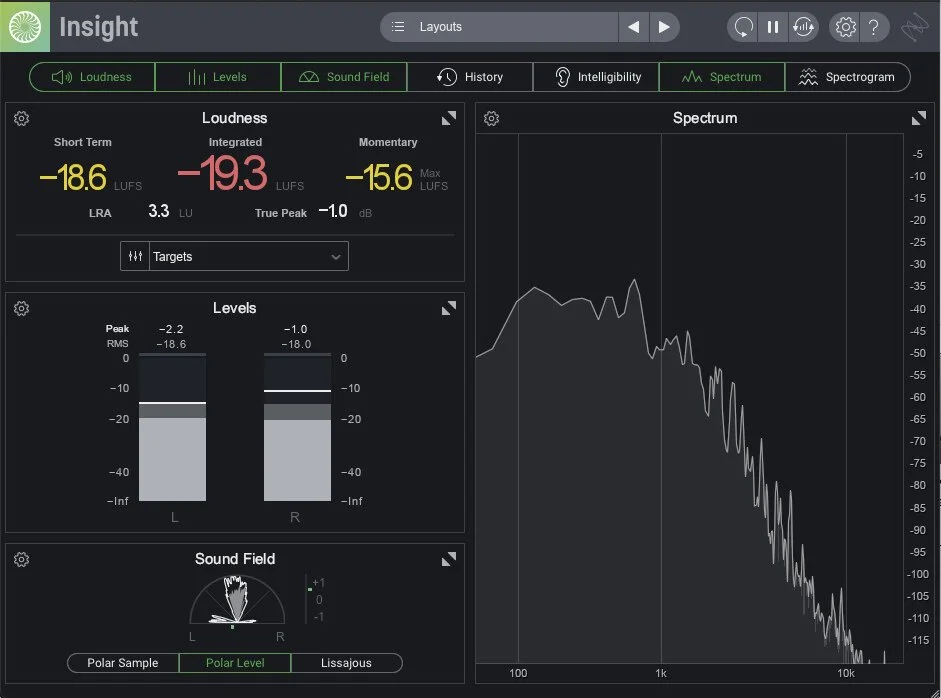Image resolution: width=941 pixels, height=698 pixels.
Task: Open the Layouts preset list
Action: click(499, 27)
